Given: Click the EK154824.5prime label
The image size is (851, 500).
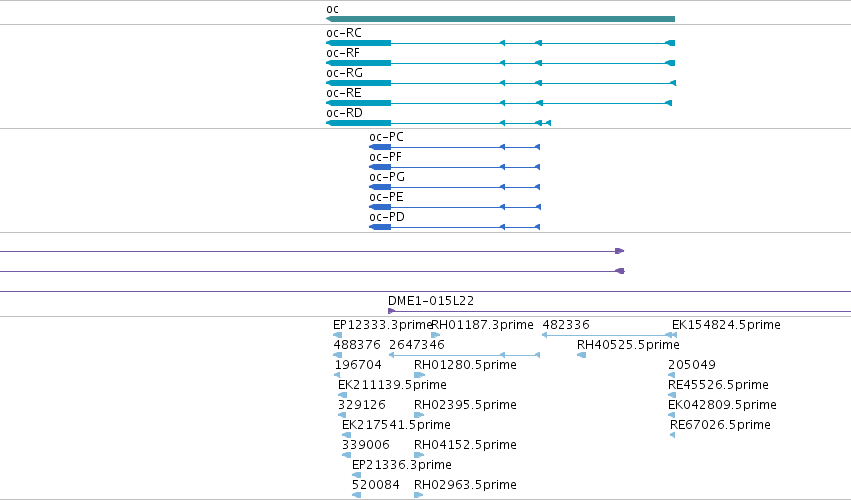Looking at the screenshot, I should tap(726, 325).
